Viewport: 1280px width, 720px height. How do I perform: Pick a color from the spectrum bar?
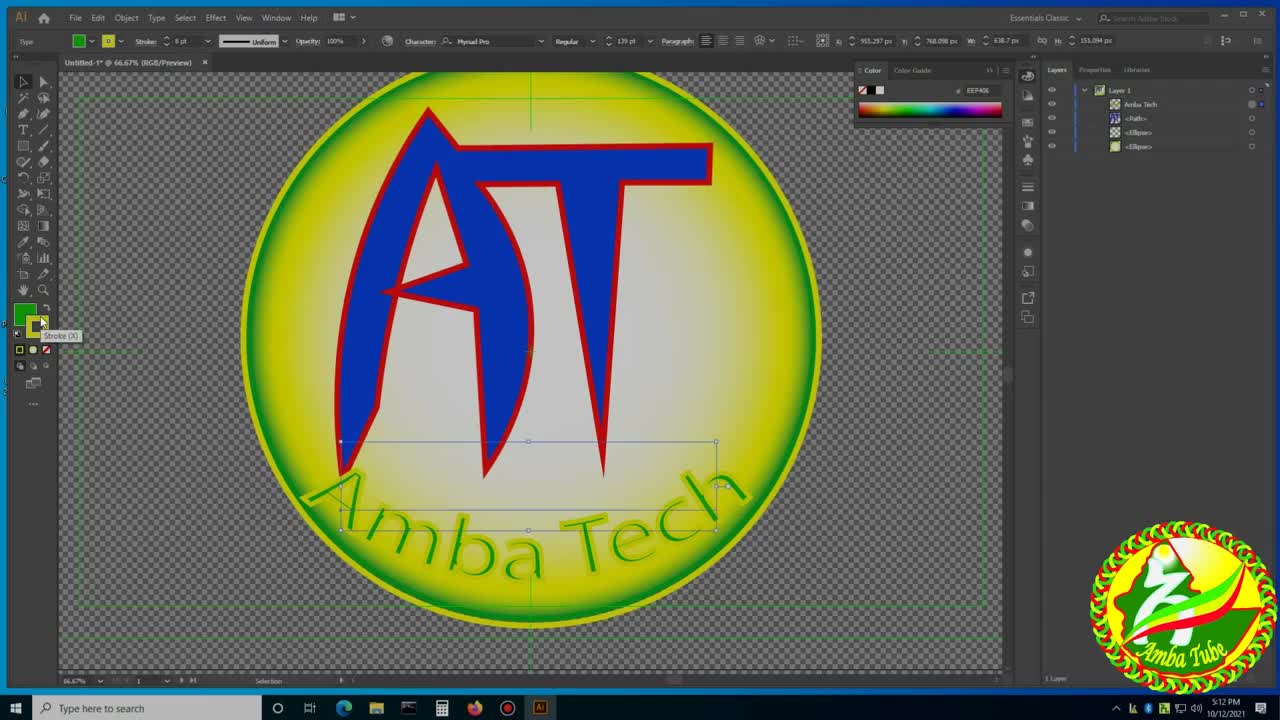pyautogui.click(x=929, y=110)
